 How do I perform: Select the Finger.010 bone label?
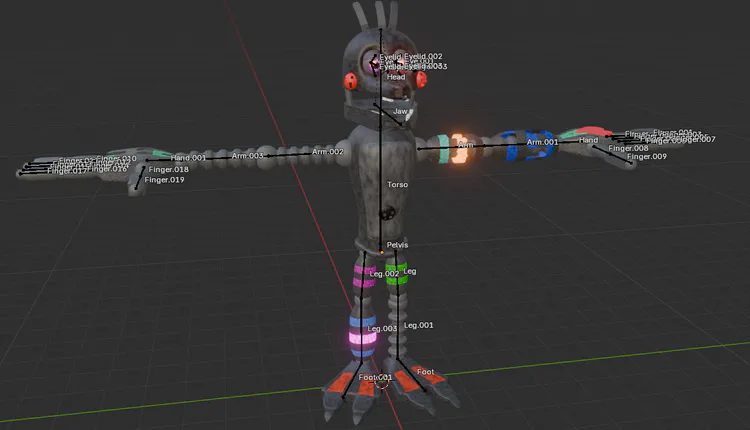[x=116, y=158]
